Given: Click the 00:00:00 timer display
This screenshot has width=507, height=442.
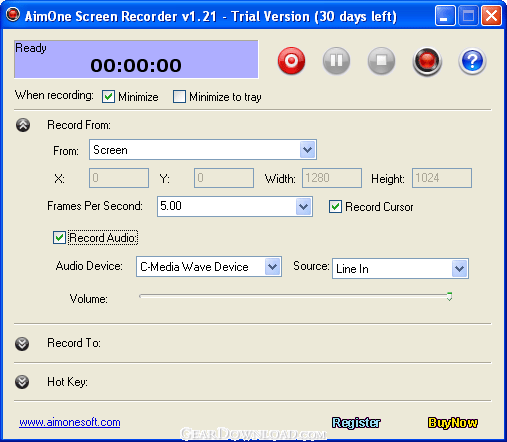Looking at the screenshot, I should tap(136, 65).
